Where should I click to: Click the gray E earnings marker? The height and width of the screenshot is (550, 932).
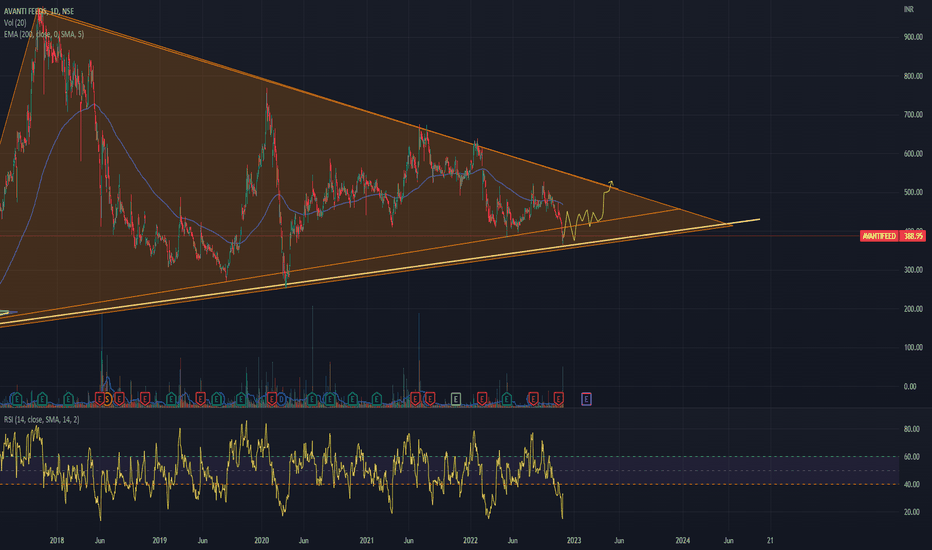click(x=456, y=399)
